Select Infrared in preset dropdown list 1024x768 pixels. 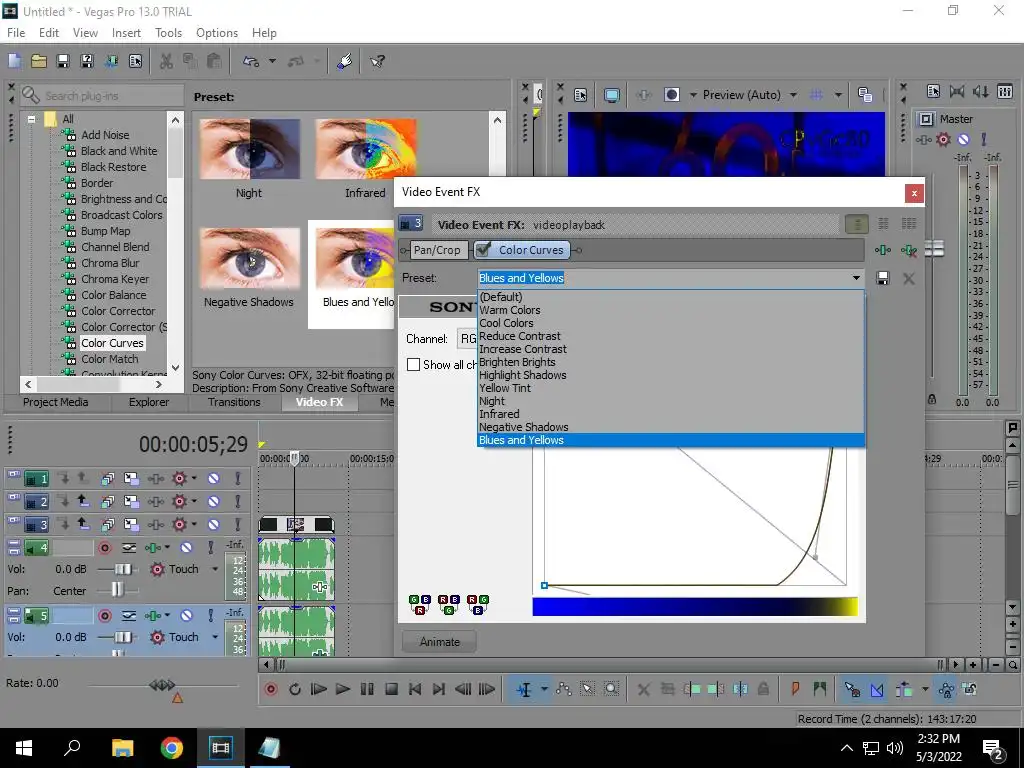click(x=671, y=414)
